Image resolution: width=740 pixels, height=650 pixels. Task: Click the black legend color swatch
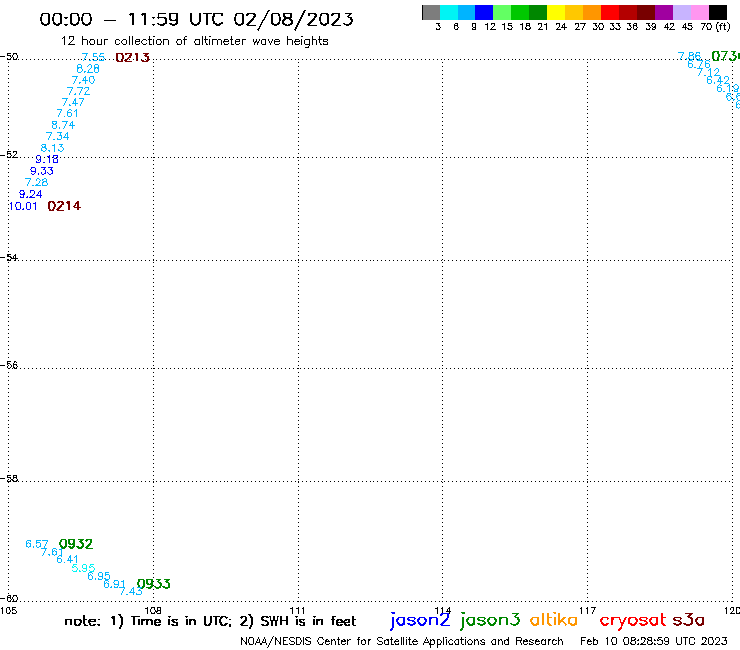(717, 12)
